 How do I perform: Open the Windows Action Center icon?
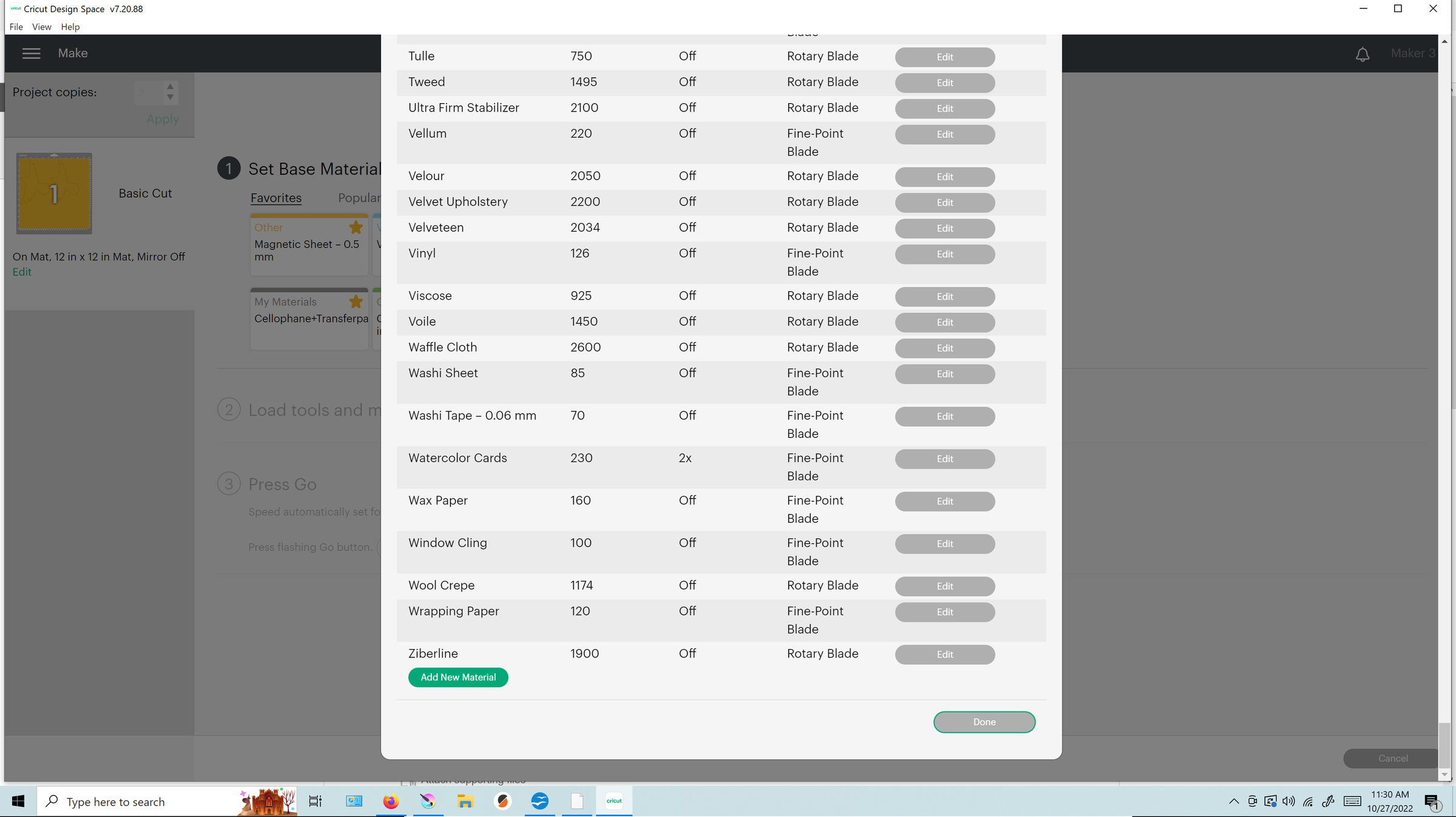[1432, 802]
